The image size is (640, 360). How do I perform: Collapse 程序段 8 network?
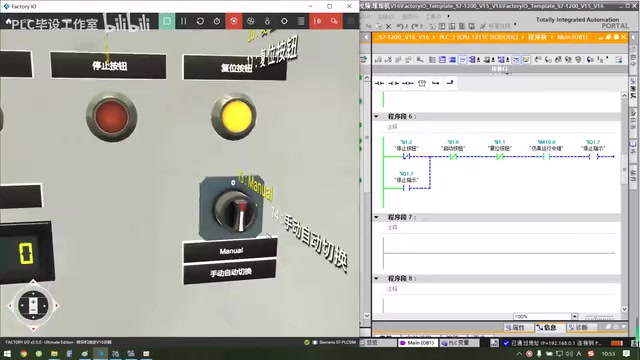point(376,278)
